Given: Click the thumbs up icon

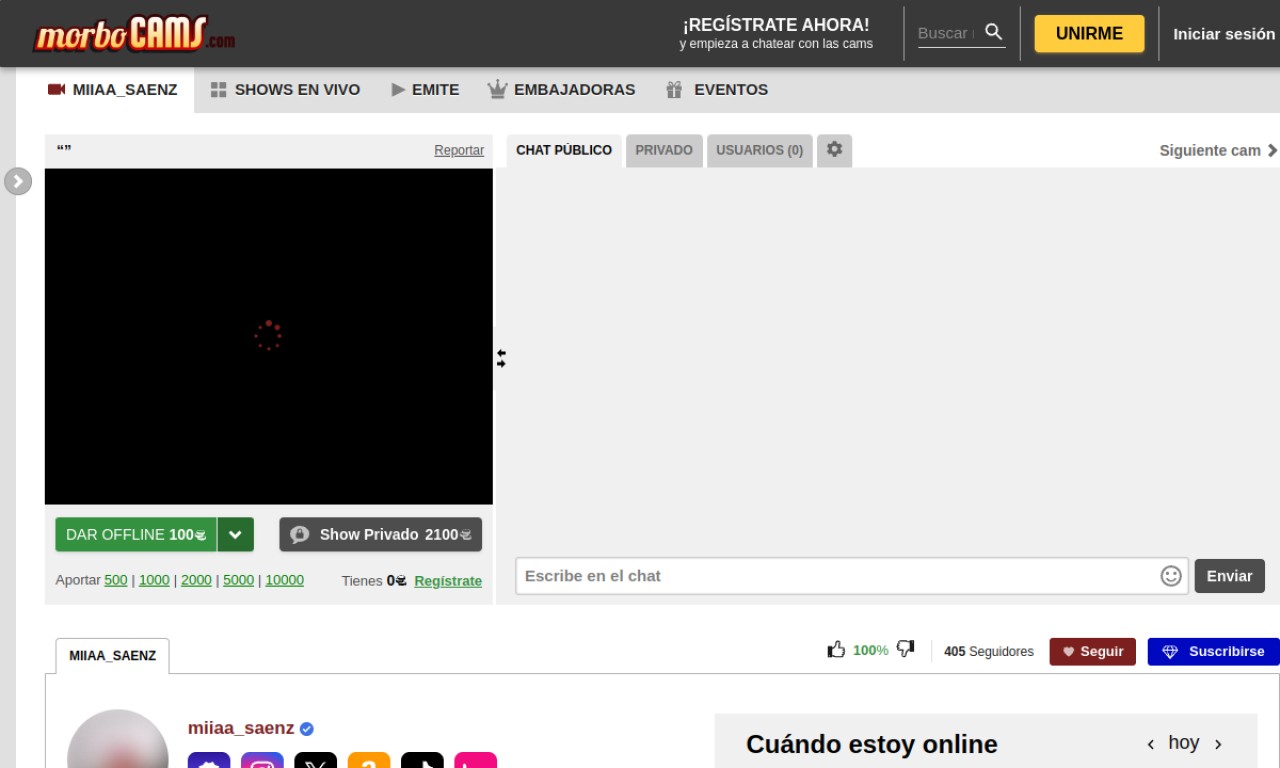Looking at the screenshot, I should (837, 650).
